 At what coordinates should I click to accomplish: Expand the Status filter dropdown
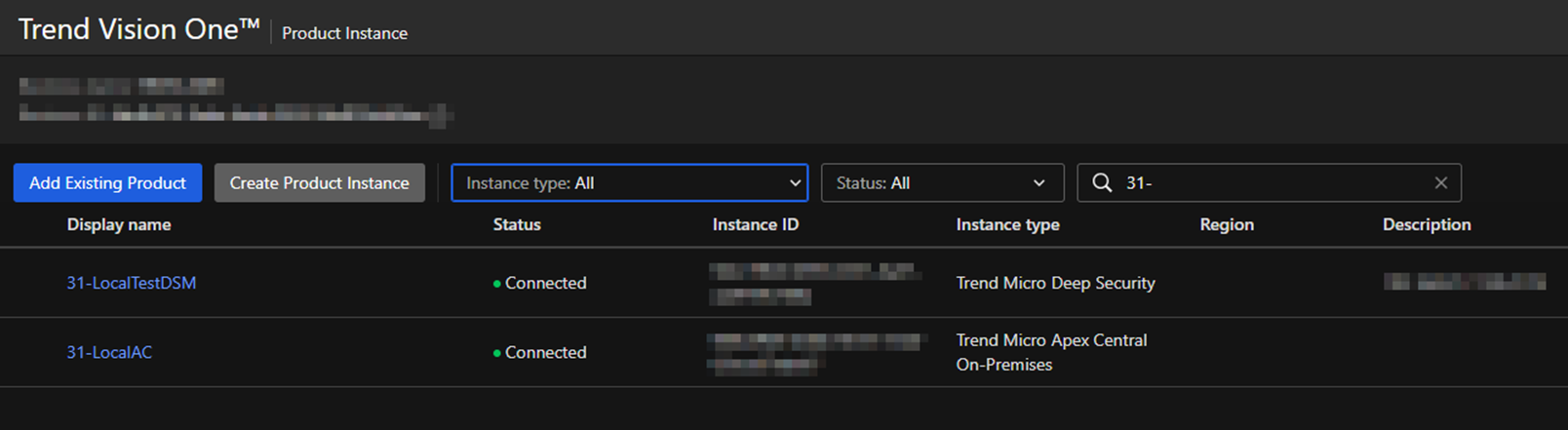(x=942, y=183)
